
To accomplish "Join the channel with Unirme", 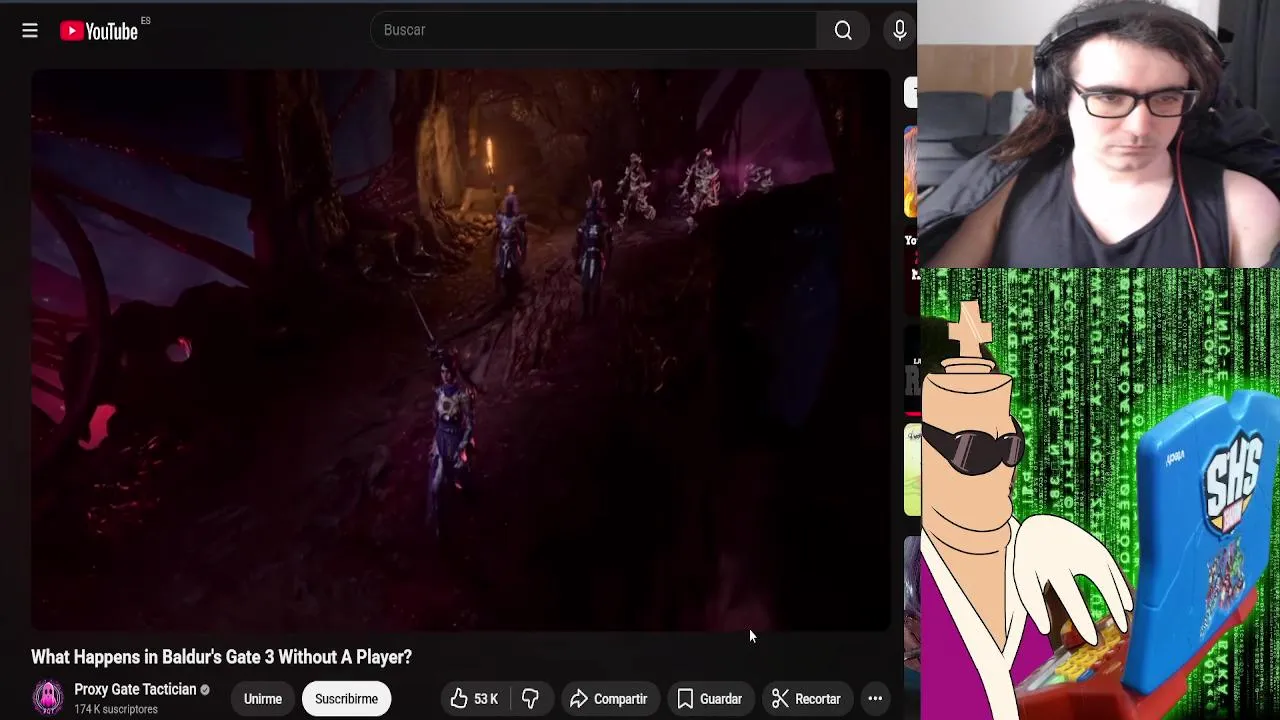I will (263, 699).
